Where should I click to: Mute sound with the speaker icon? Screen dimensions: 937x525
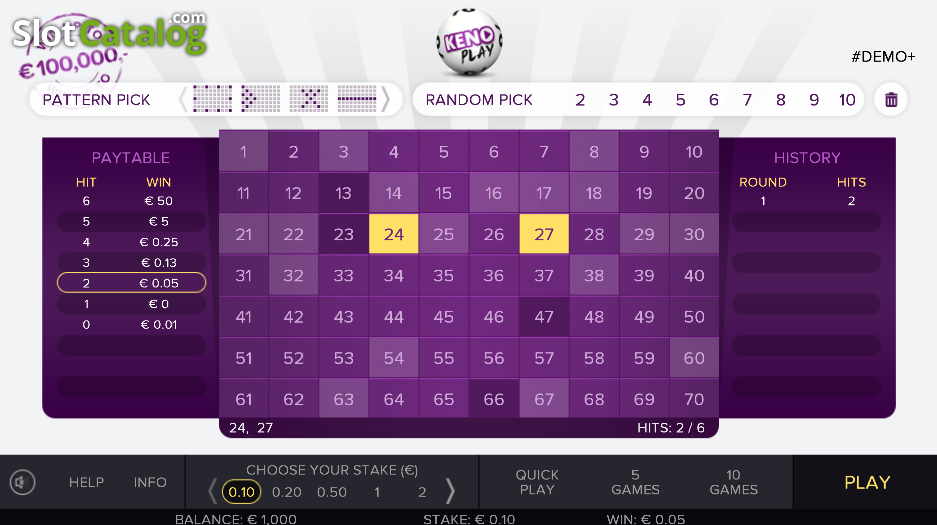click(22, 482)
